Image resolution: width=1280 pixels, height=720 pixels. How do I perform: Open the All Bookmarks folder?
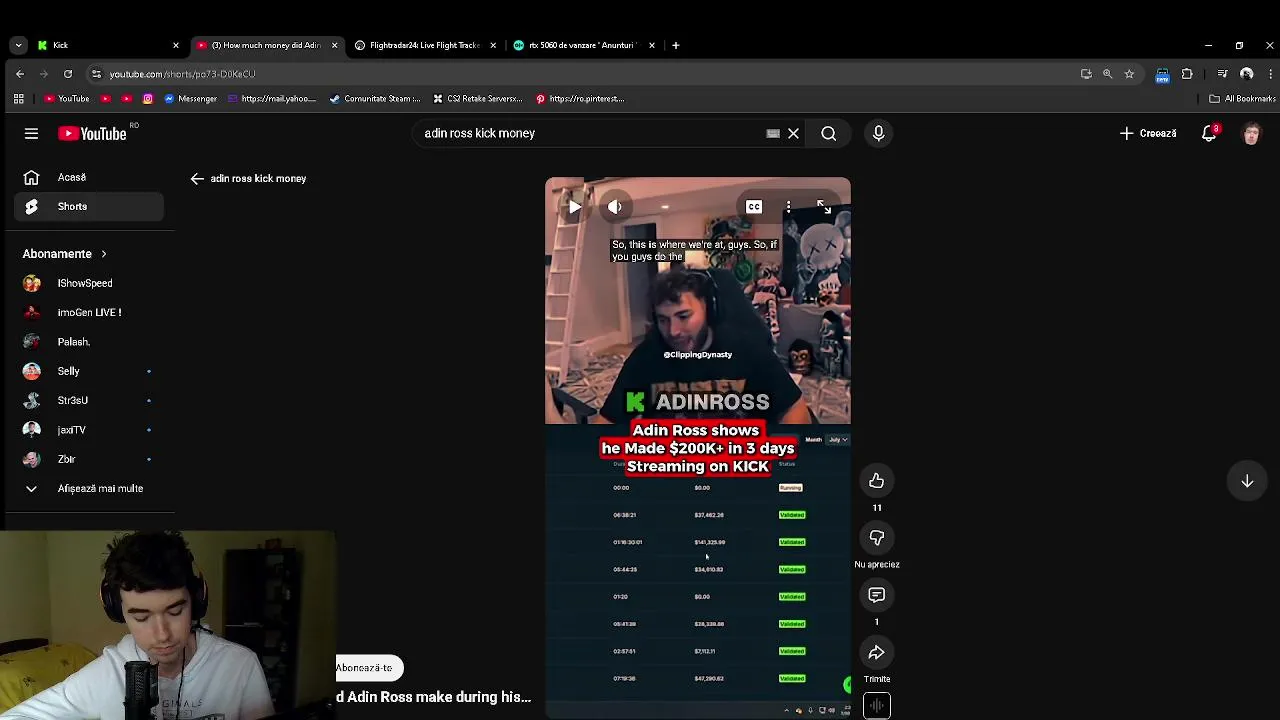click(x=1242, y=99)
